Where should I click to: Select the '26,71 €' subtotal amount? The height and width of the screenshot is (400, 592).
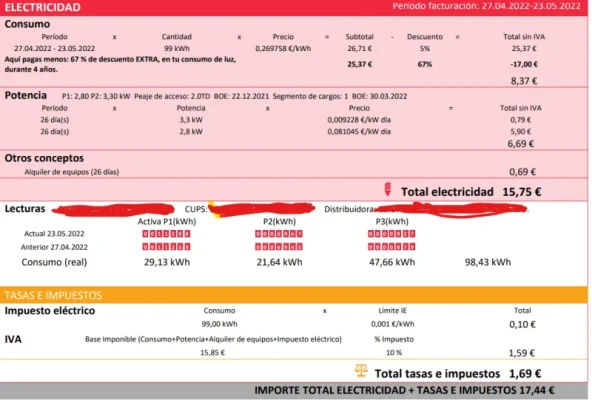[359, 48]
